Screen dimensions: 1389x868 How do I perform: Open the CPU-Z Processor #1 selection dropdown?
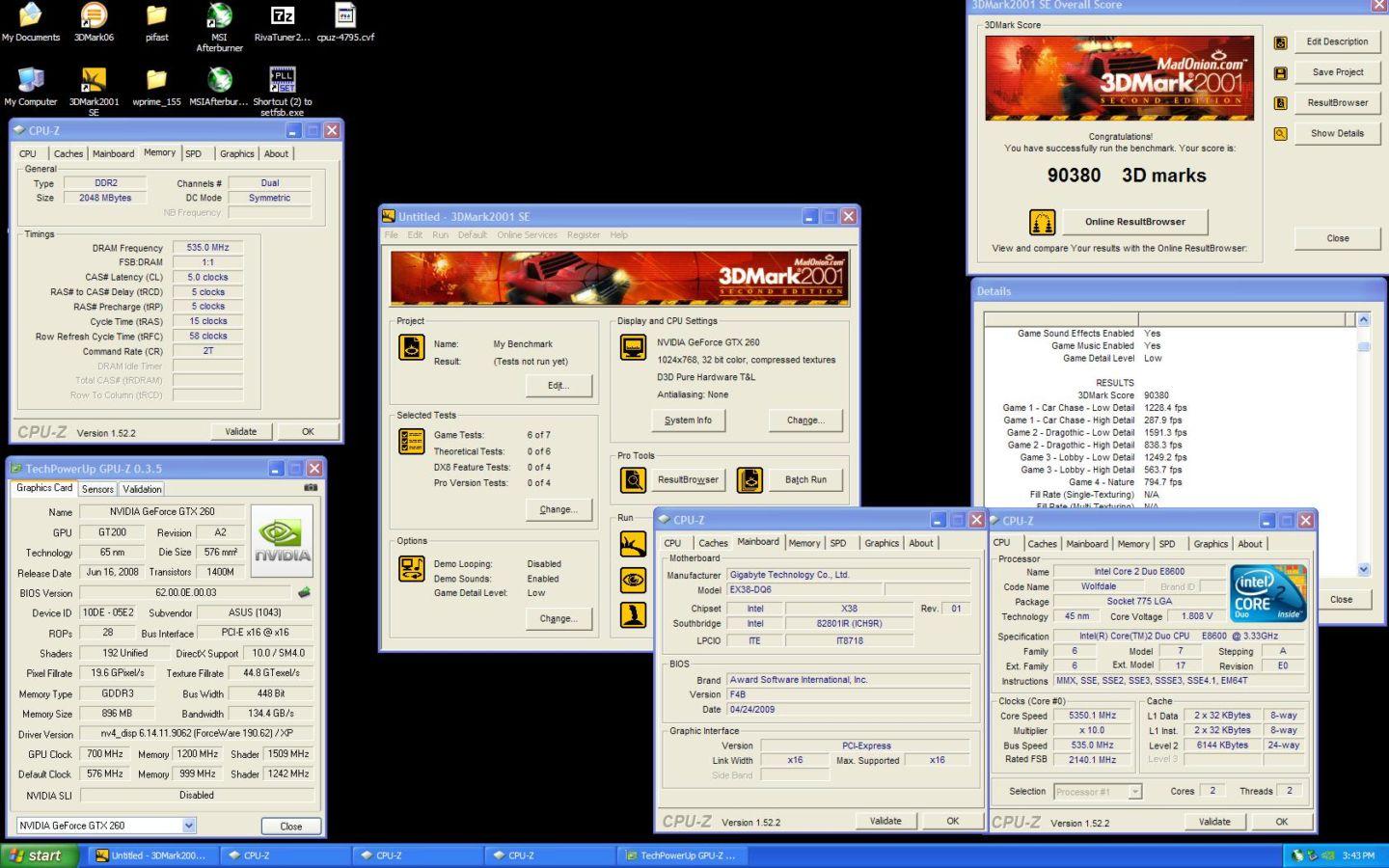point(1135,792)
